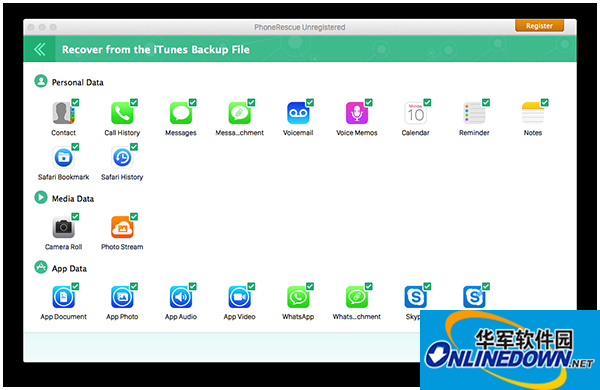
Task: Select the Call History icon
Action: point(122,113)
